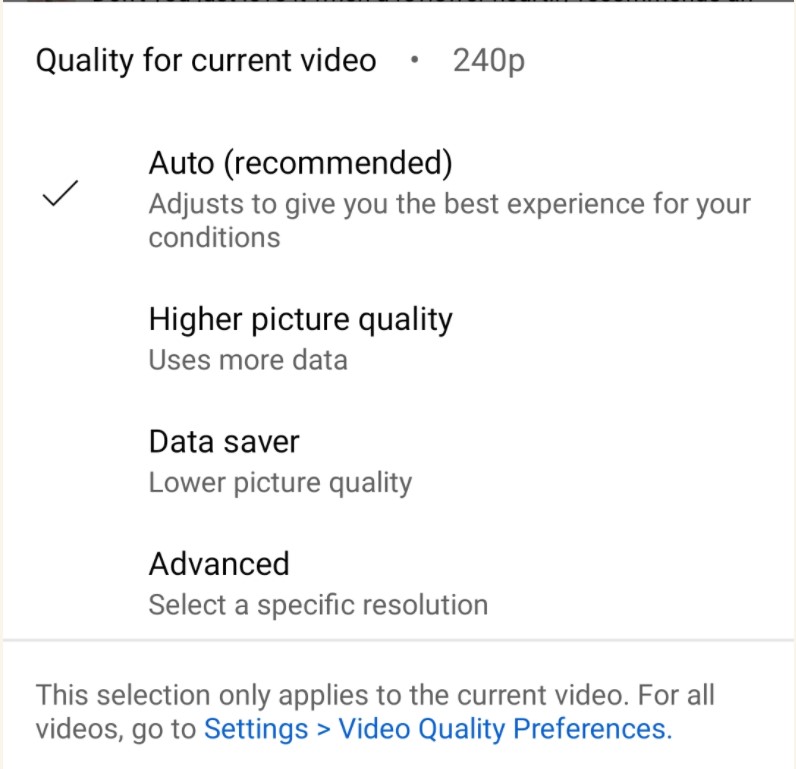Open Settings > Video Quality Preferences link
The image size is (796, 769).
point(437,729)
